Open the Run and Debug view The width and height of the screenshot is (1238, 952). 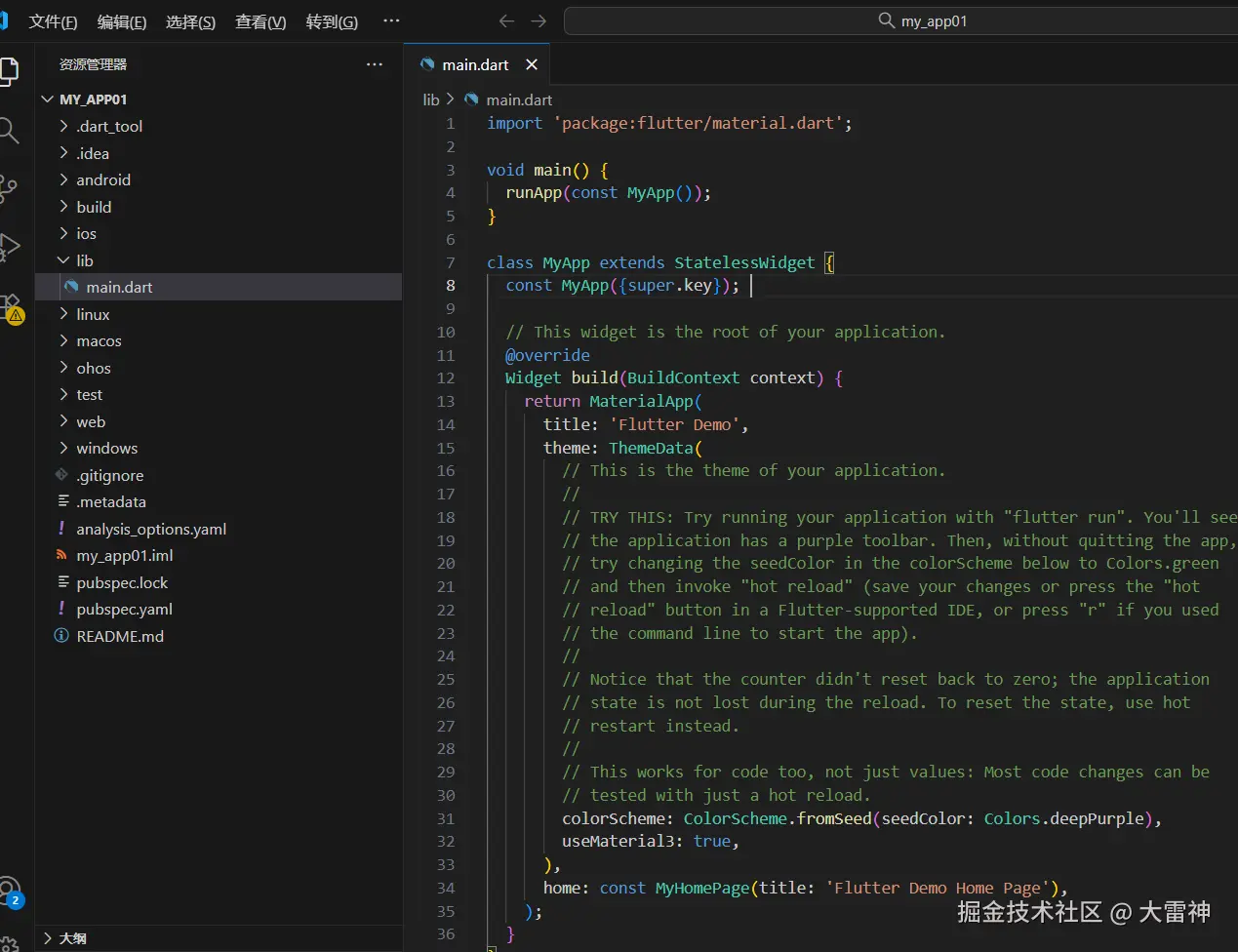(x=9, y=247)
